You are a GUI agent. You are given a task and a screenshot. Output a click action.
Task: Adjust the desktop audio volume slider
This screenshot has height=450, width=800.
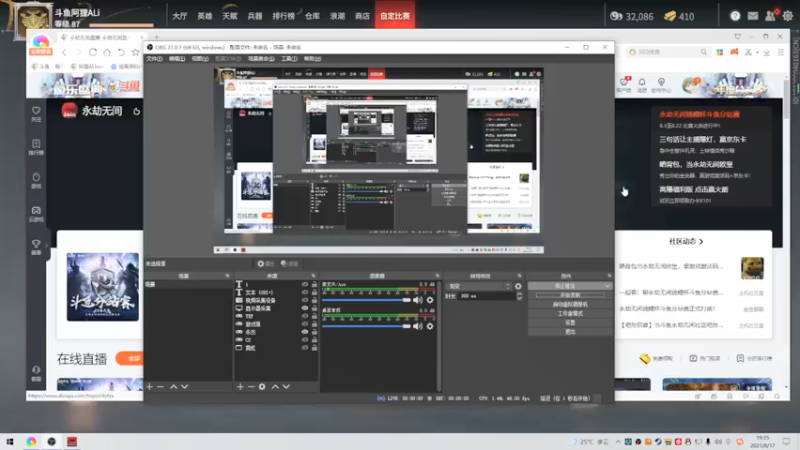tap(366, 326)
